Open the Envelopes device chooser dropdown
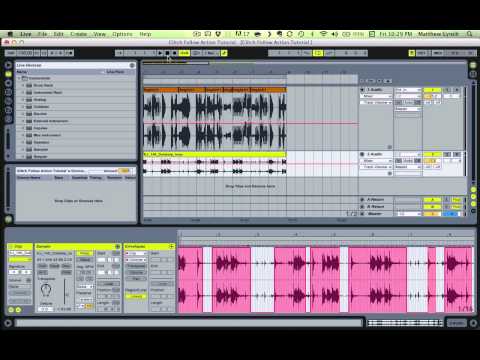The image size is (480, 360). pos(136,253)
